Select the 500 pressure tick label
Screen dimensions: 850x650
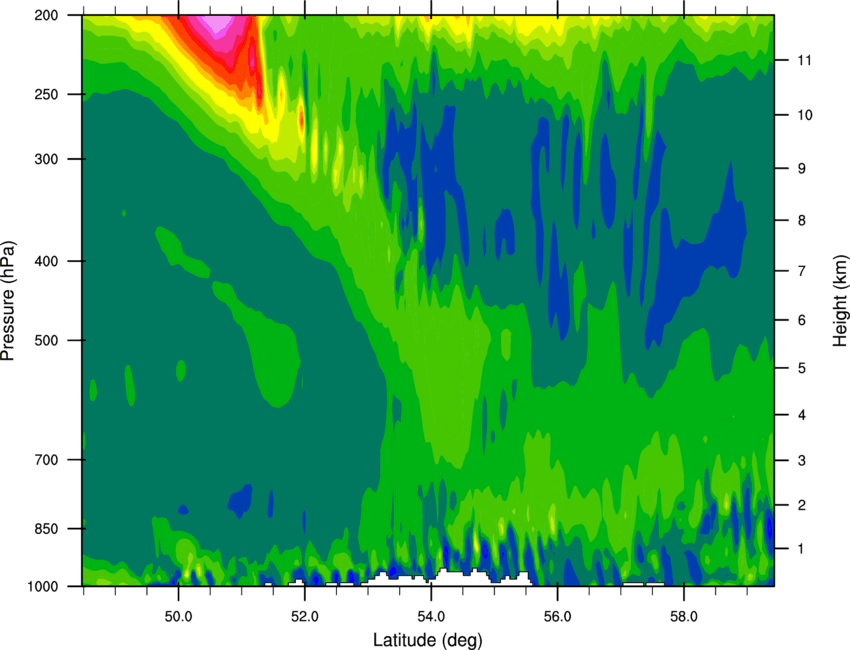[x=47, y=340]
